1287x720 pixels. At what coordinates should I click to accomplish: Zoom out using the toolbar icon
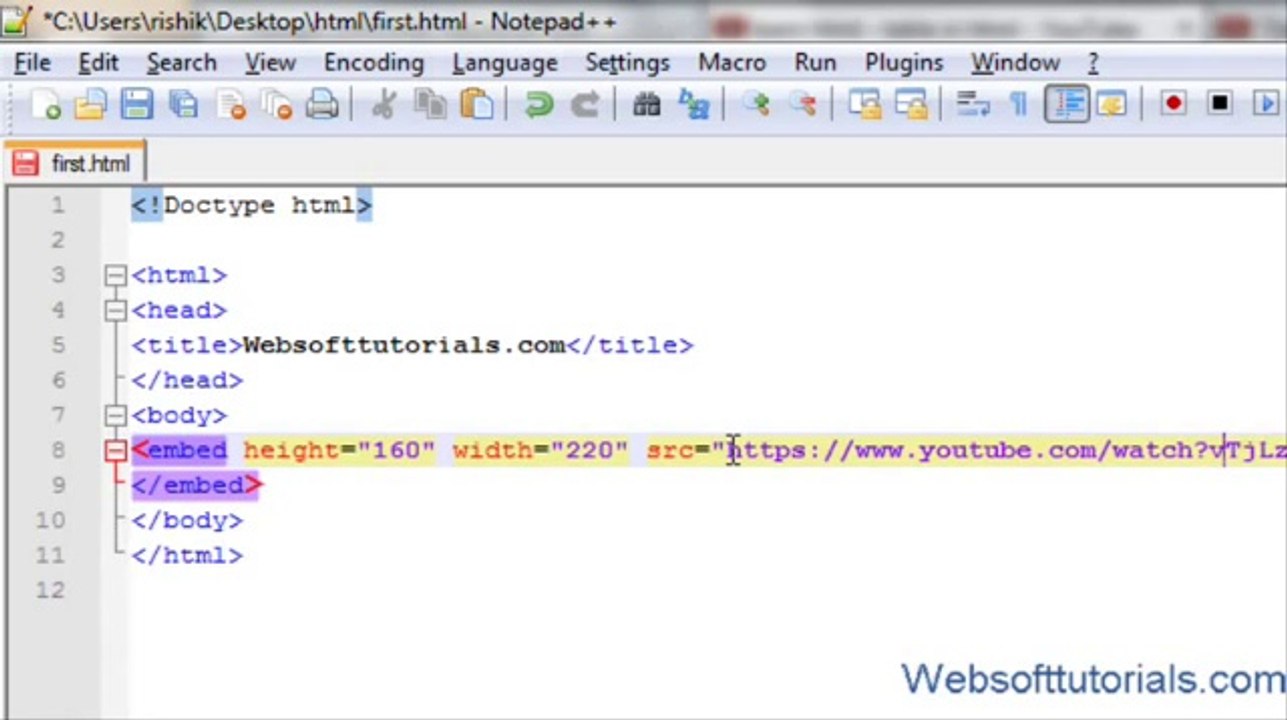point(802,104)
